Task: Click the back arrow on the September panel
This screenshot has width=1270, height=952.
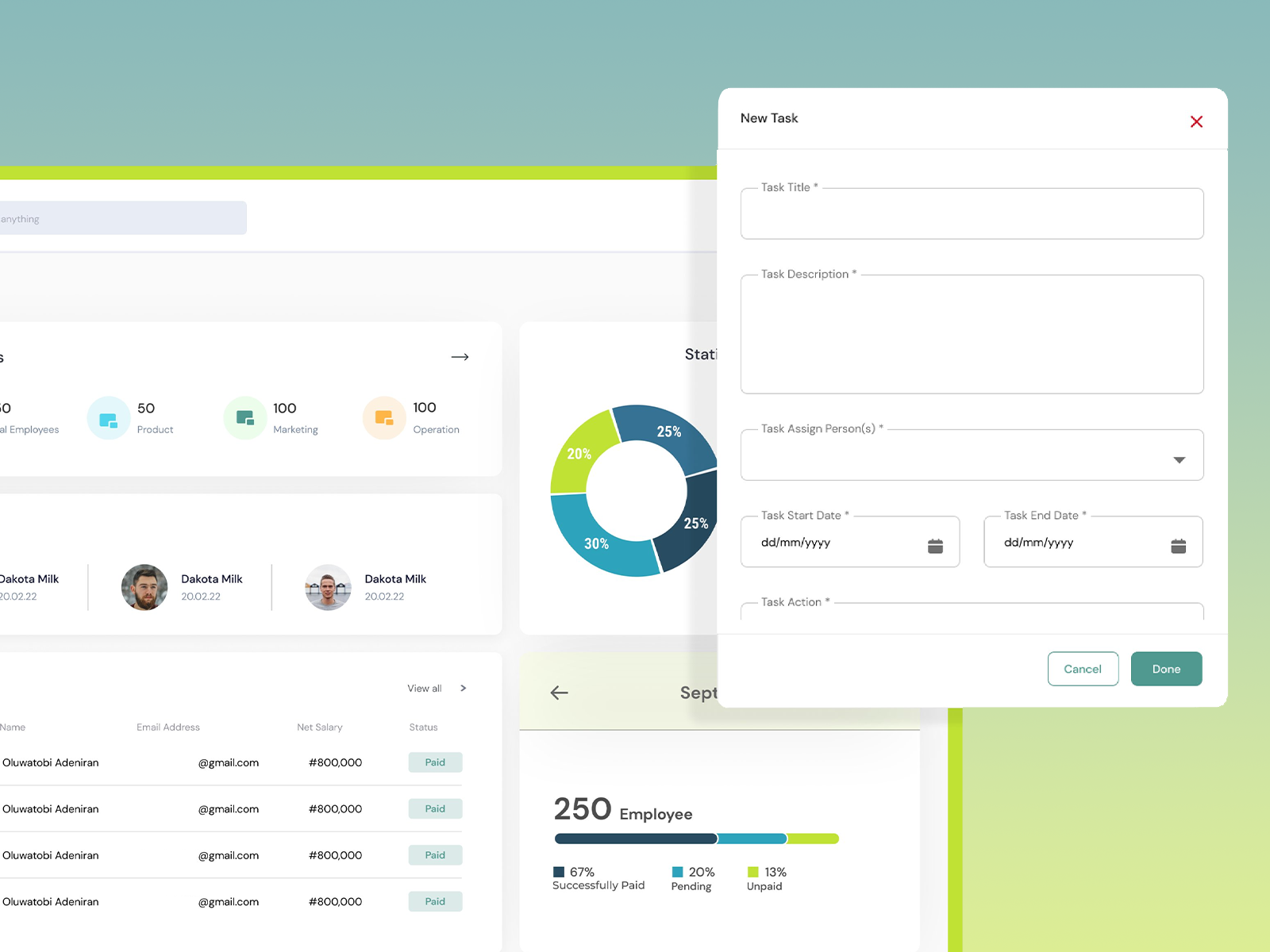Action: [x=559, y=693]
